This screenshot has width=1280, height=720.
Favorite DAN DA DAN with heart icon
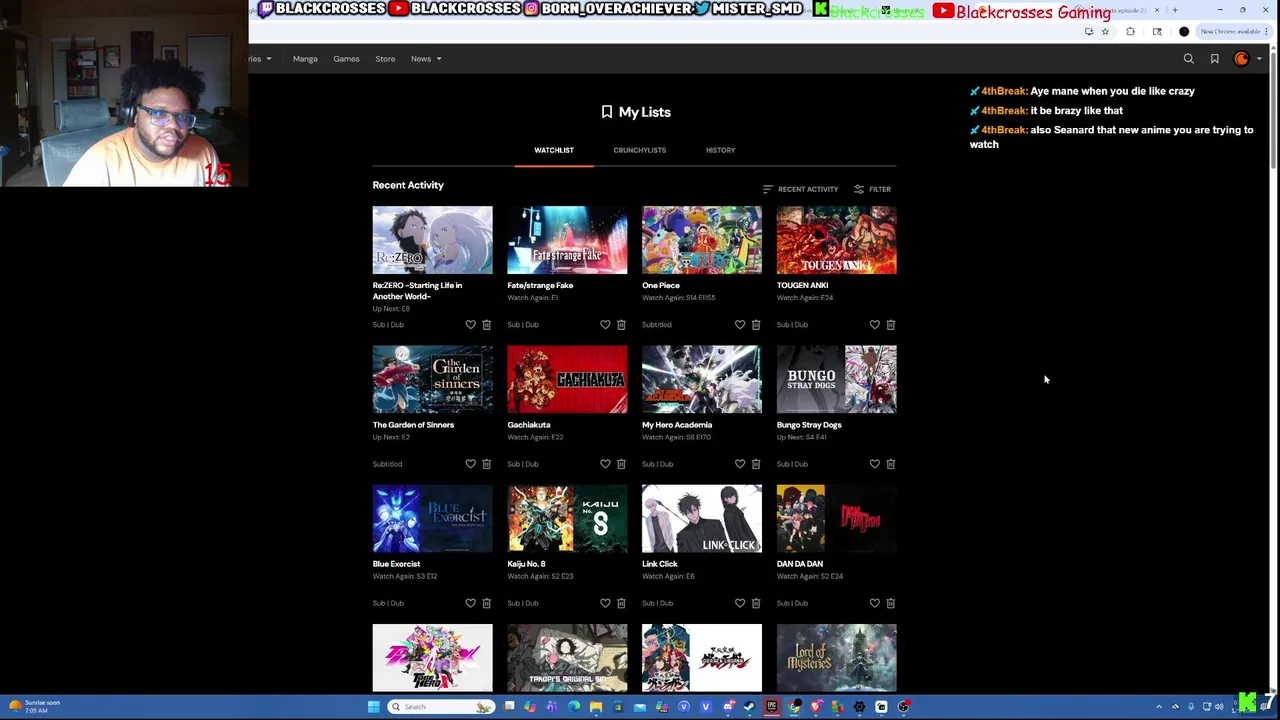click(x=875, y=603)
